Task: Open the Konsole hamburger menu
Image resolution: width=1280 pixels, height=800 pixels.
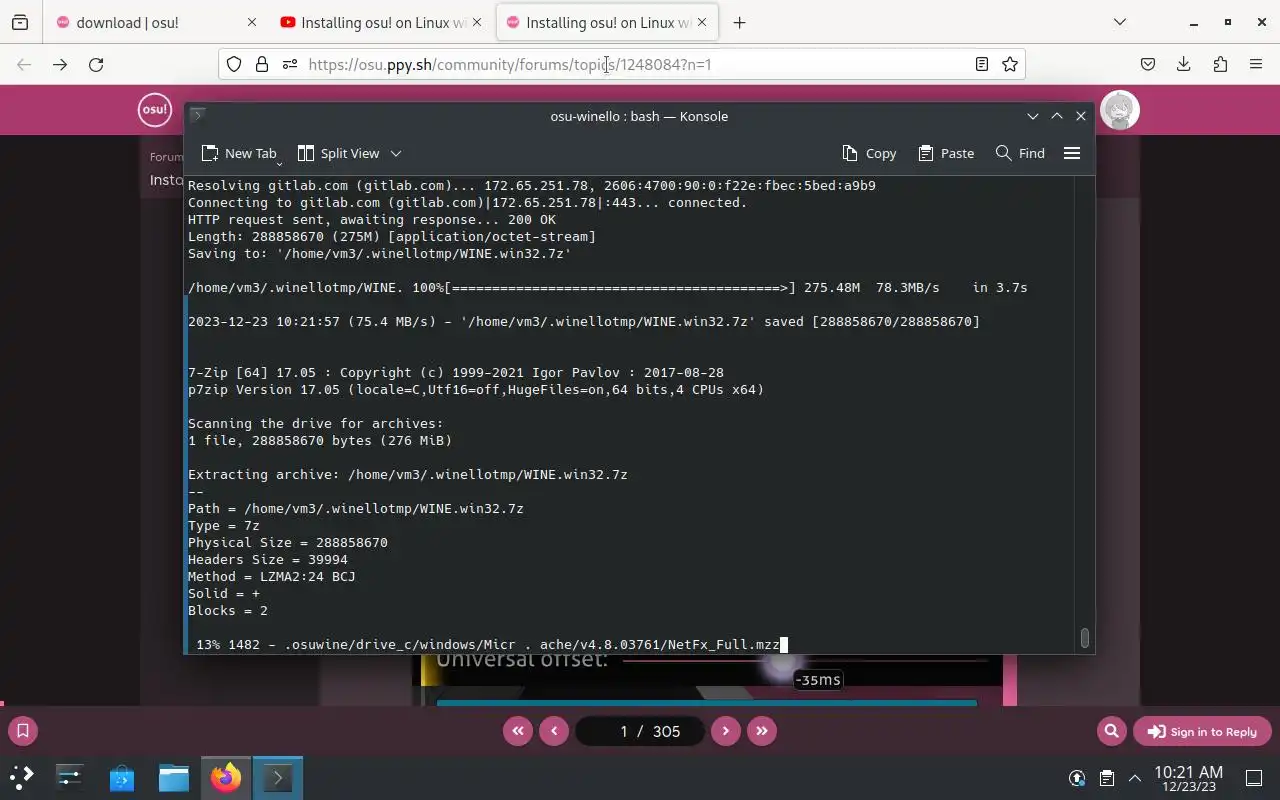Action: coord(1072,153)
